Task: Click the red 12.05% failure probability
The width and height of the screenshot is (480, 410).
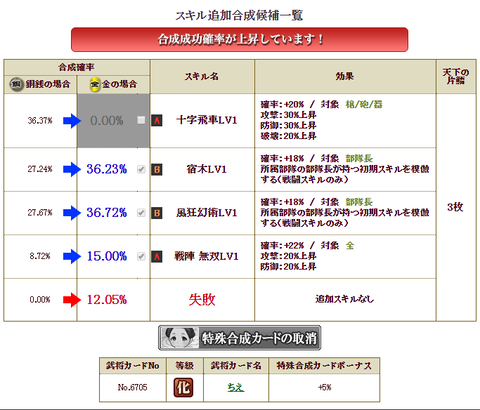Action: click(x=107, y=299)
